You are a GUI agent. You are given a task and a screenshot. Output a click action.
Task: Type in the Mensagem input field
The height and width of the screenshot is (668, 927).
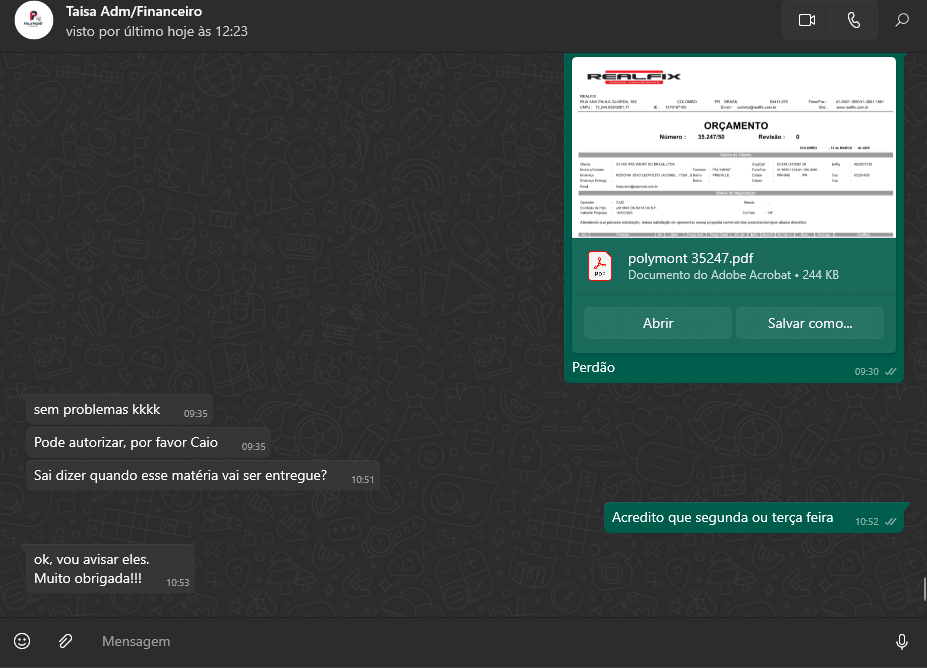[x=480, y=641]
